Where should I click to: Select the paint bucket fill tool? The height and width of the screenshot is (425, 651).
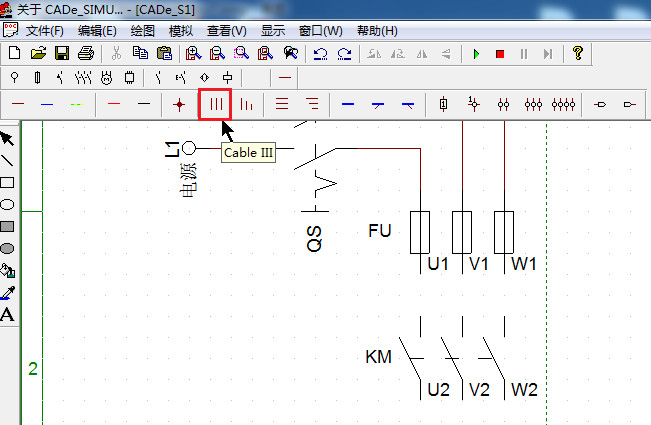pyautogui.click(x=7, y=270)
